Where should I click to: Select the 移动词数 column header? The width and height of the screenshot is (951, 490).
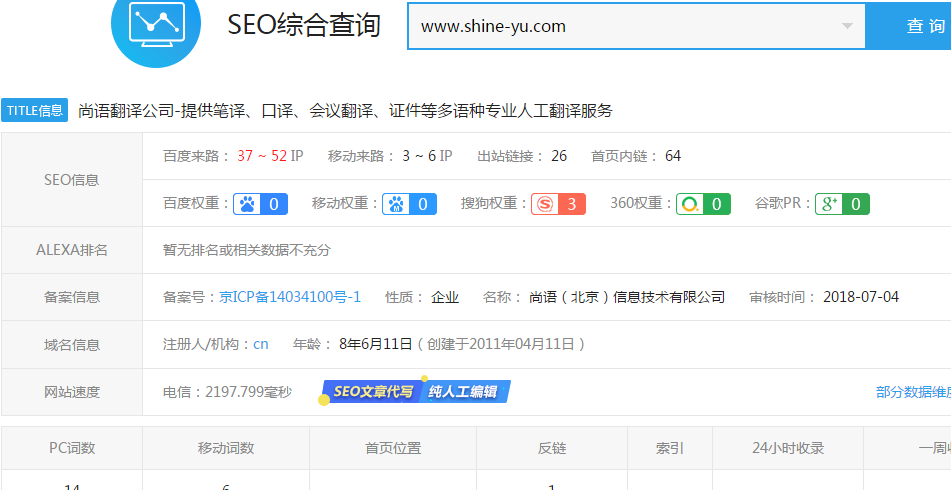226,448
